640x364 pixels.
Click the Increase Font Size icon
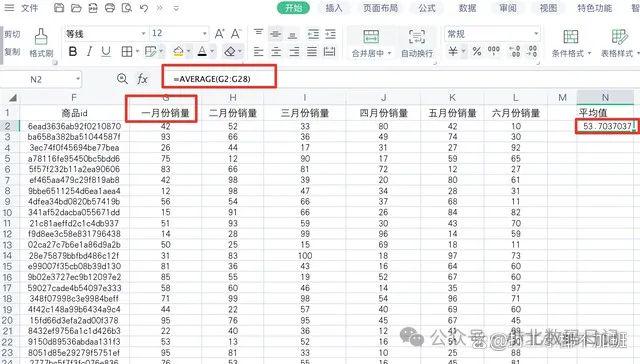pyautogui.click(x=219, y=33)
